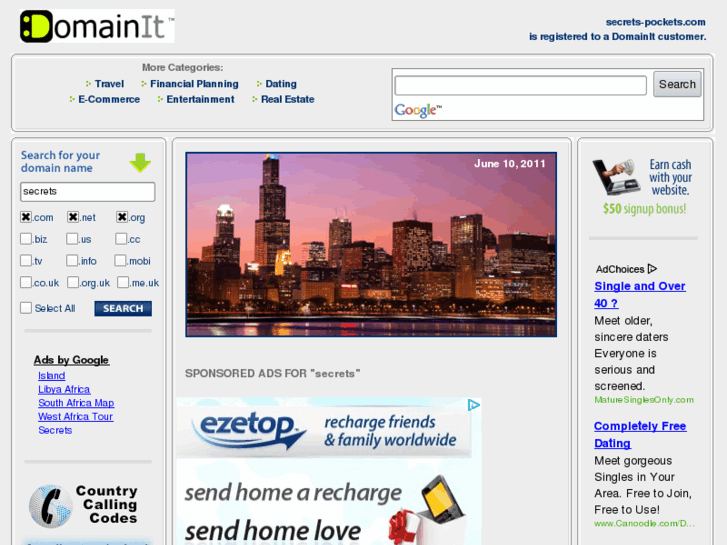Viewport: 727px width, 545px height.
Task: Open the E-Commerce category
Action: tap(109, 99)
